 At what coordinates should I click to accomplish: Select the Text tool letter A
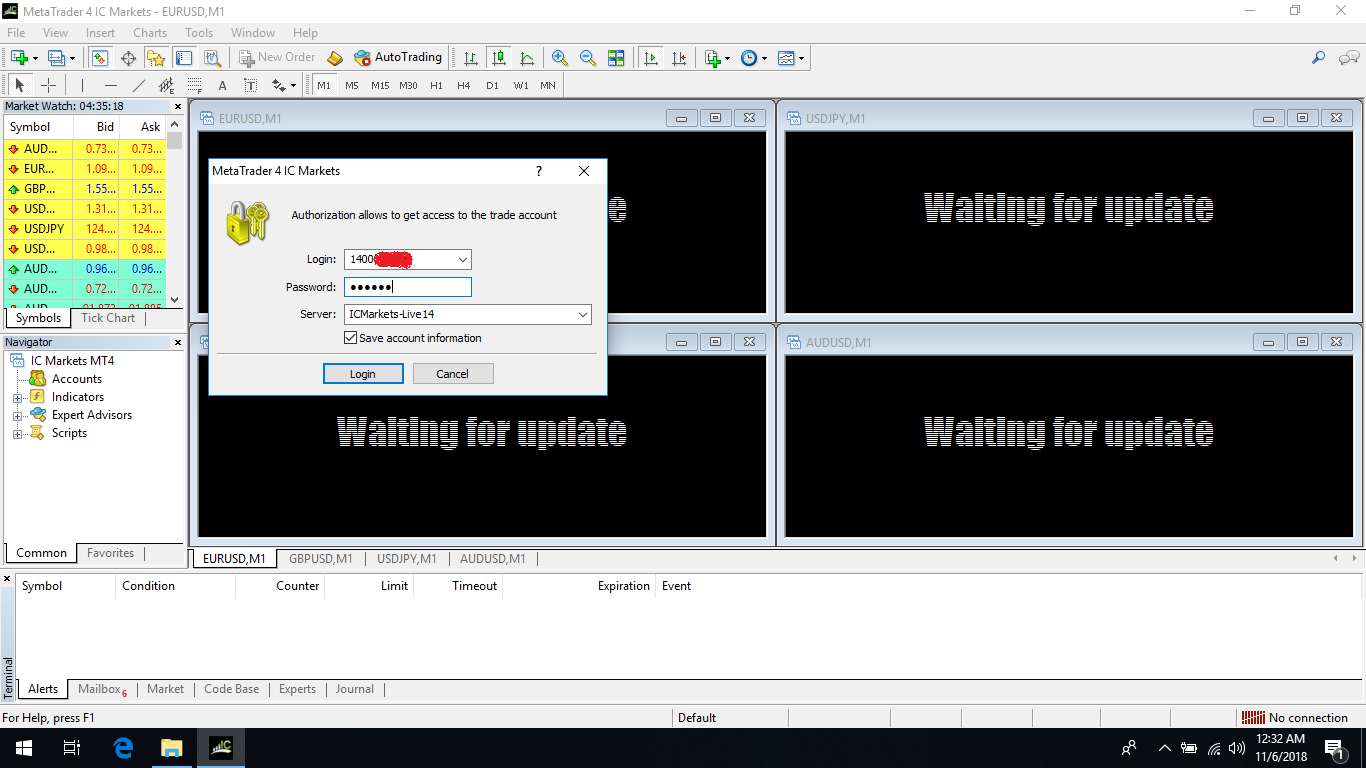pos(222,85)
